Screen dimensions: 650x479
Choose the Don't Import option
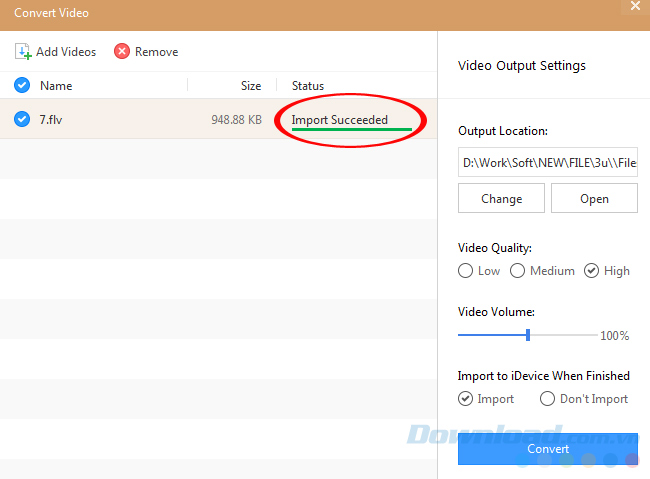[547, 399]
